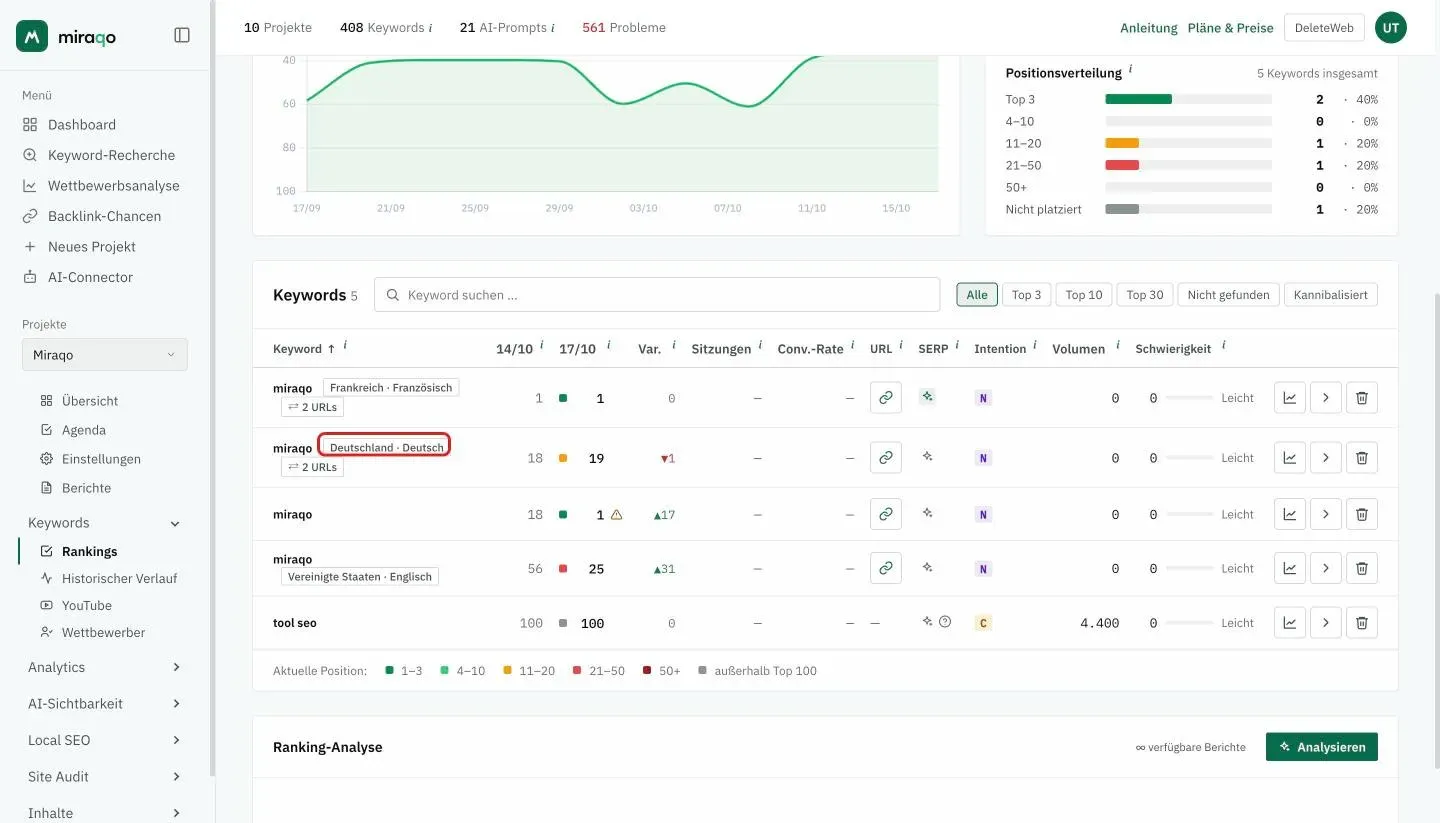Screen dimensions: 1440x823
Task: Show history chart for Vereinigte Staaten keyword
Action: (1290, 568)
